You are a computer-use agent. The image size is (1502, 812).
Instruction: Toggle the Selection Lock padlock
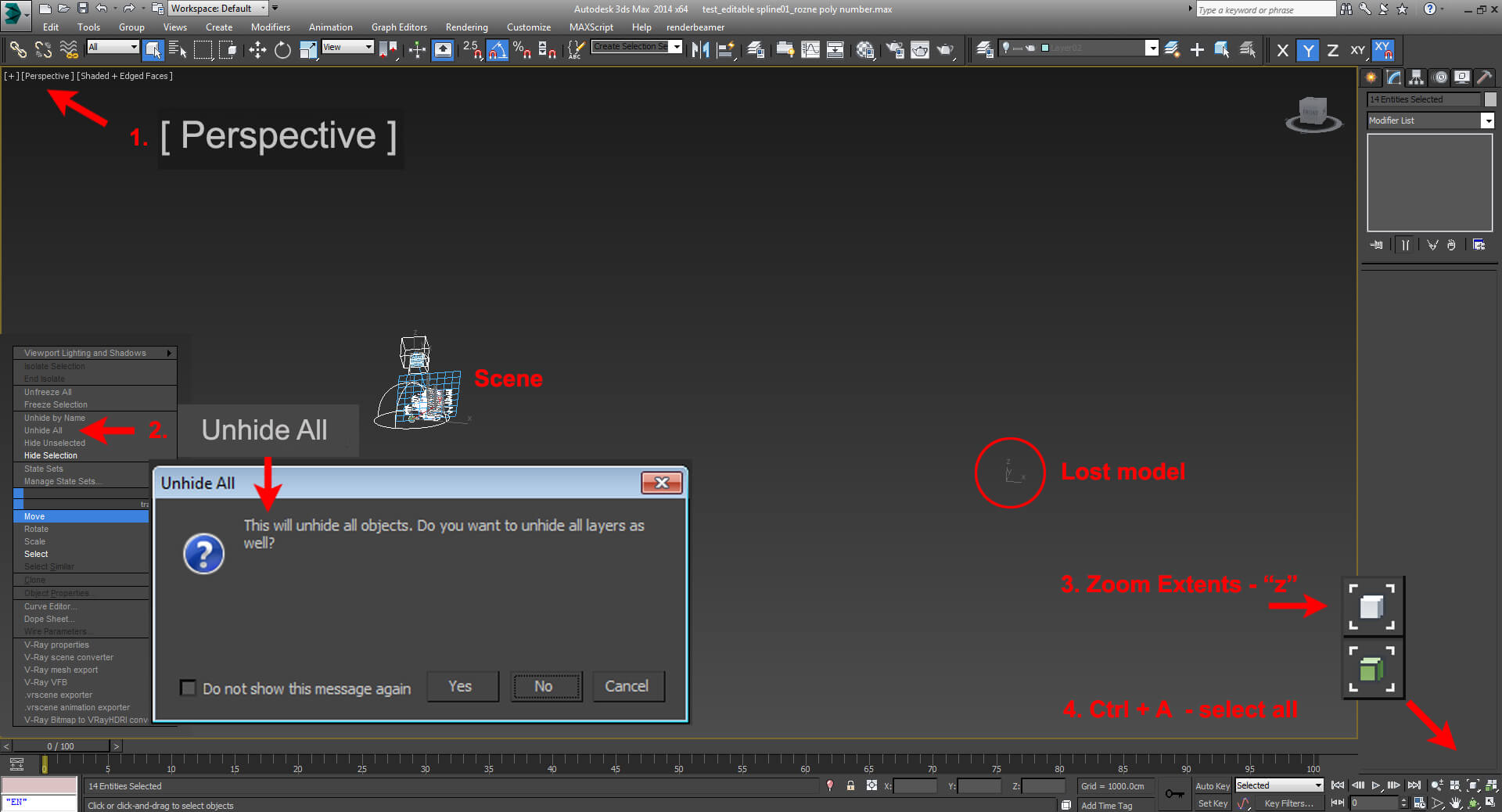pos(850,785)
